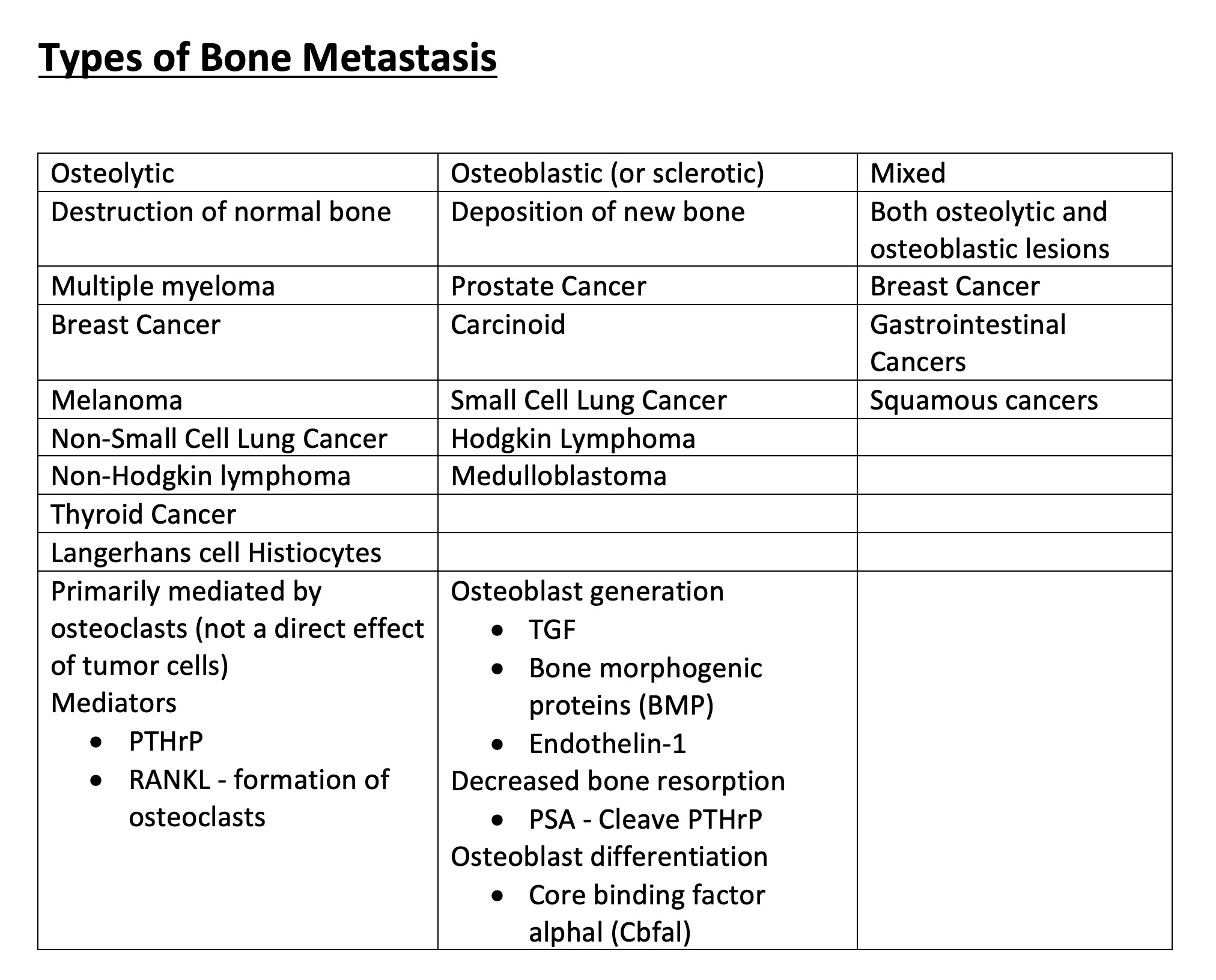Screen dimensions: 1216x980
Task: Click the 'PSA - Cleave PTHrP' bullet
Action: click(645, 820)
